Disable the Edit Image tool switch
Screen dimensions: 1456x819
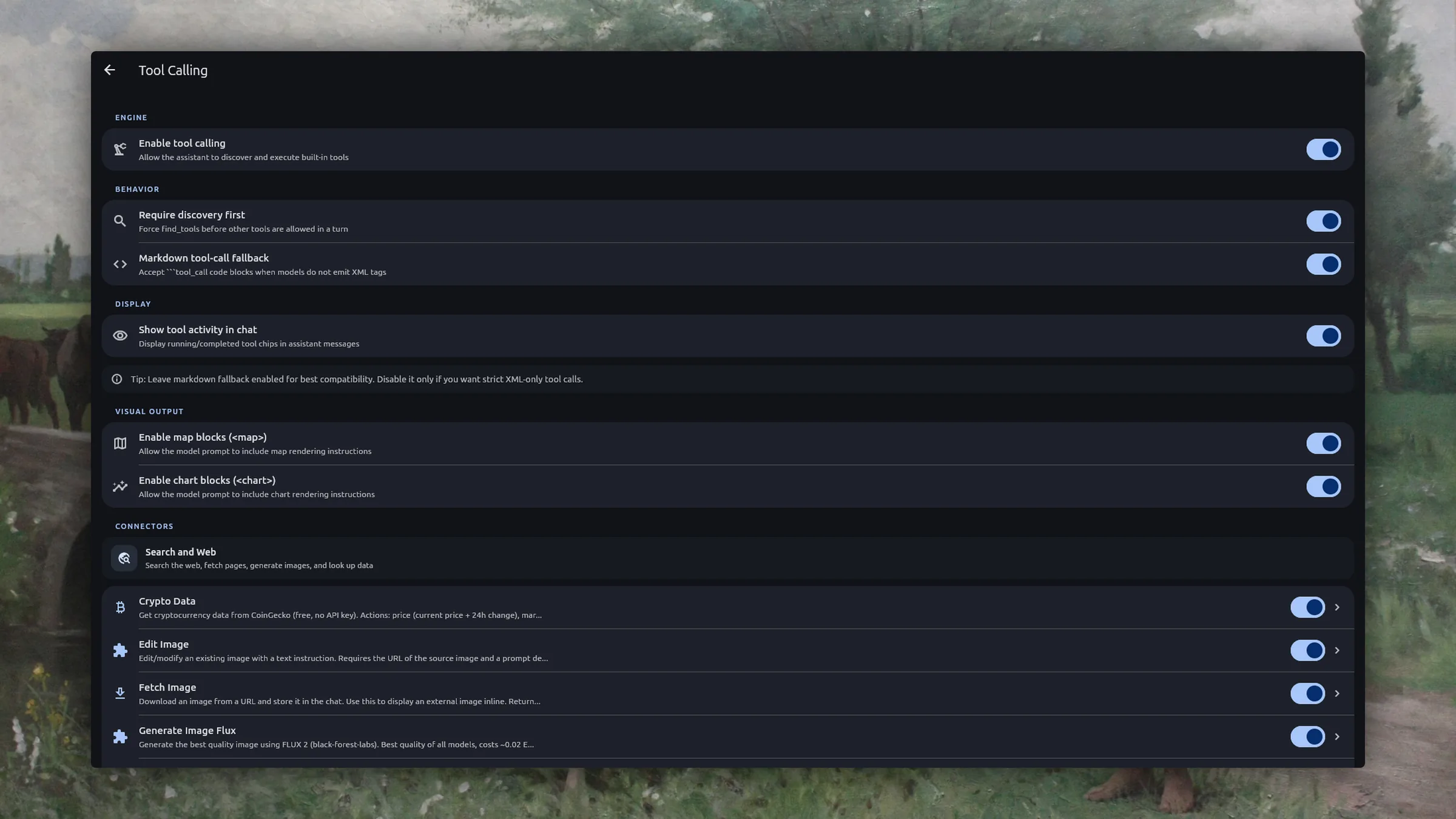click(1307, 650)
